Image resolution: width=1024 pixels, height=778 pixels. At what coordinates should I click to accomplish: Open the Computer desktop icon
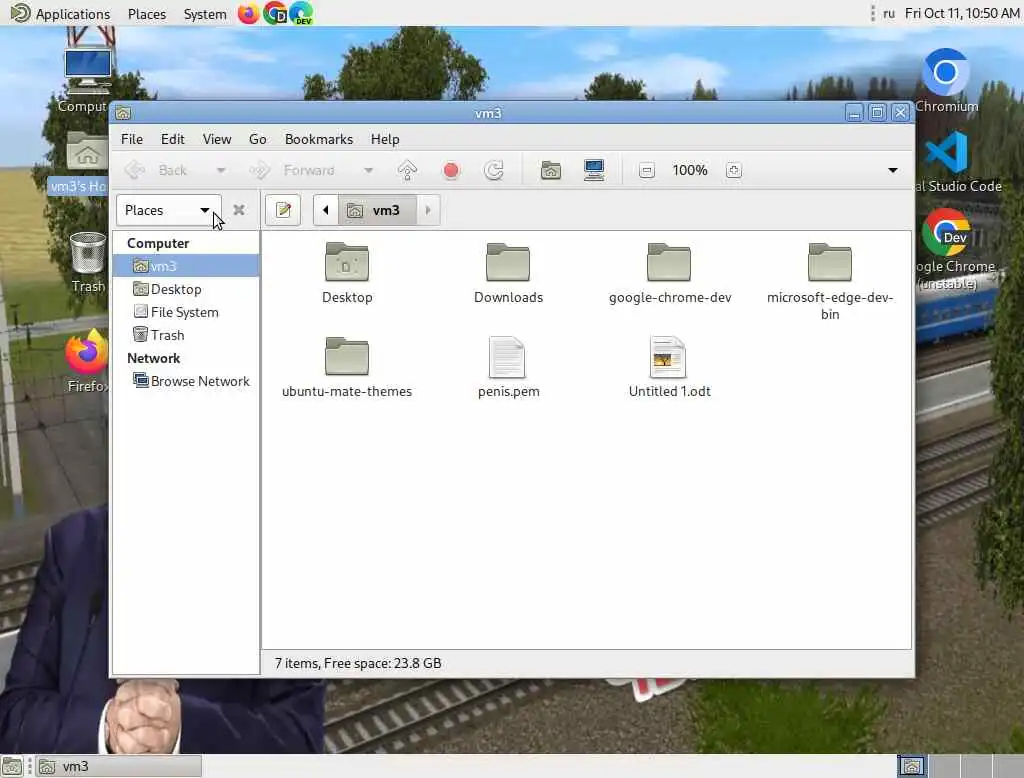[86, 71]
